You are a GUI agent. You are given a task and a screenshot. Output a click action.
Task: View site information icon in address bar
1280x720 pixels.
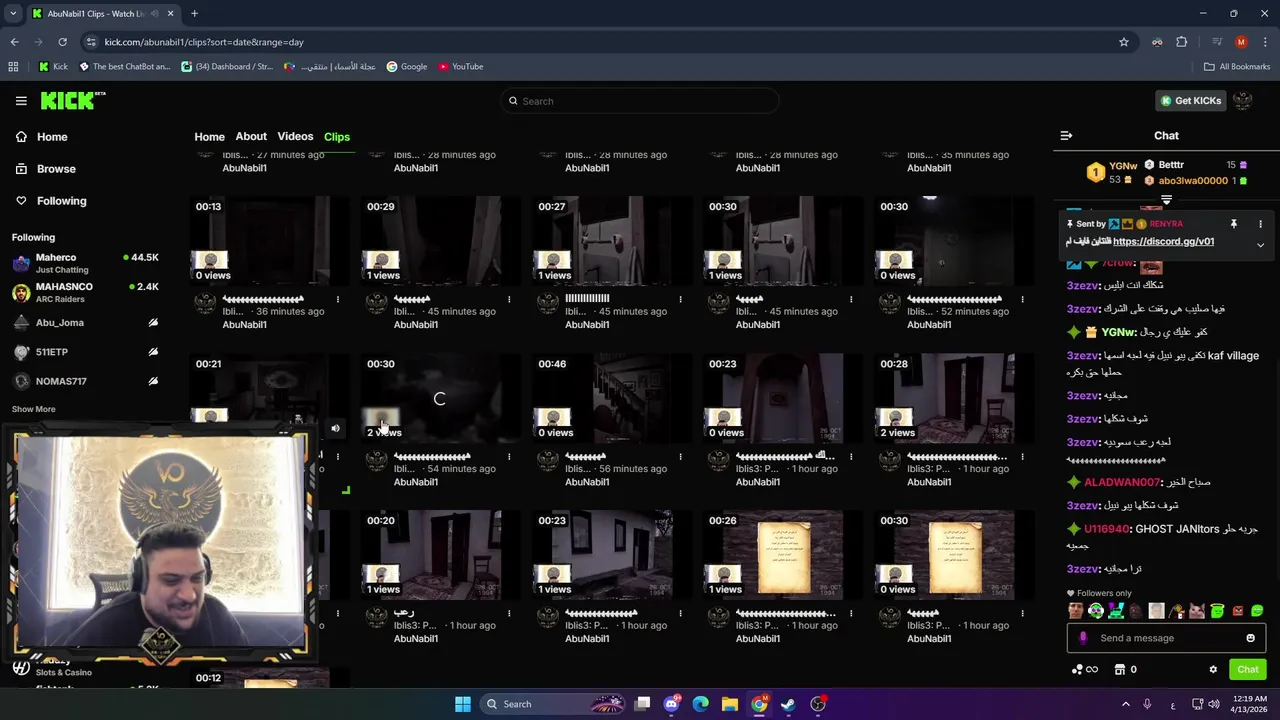[92, 42]
